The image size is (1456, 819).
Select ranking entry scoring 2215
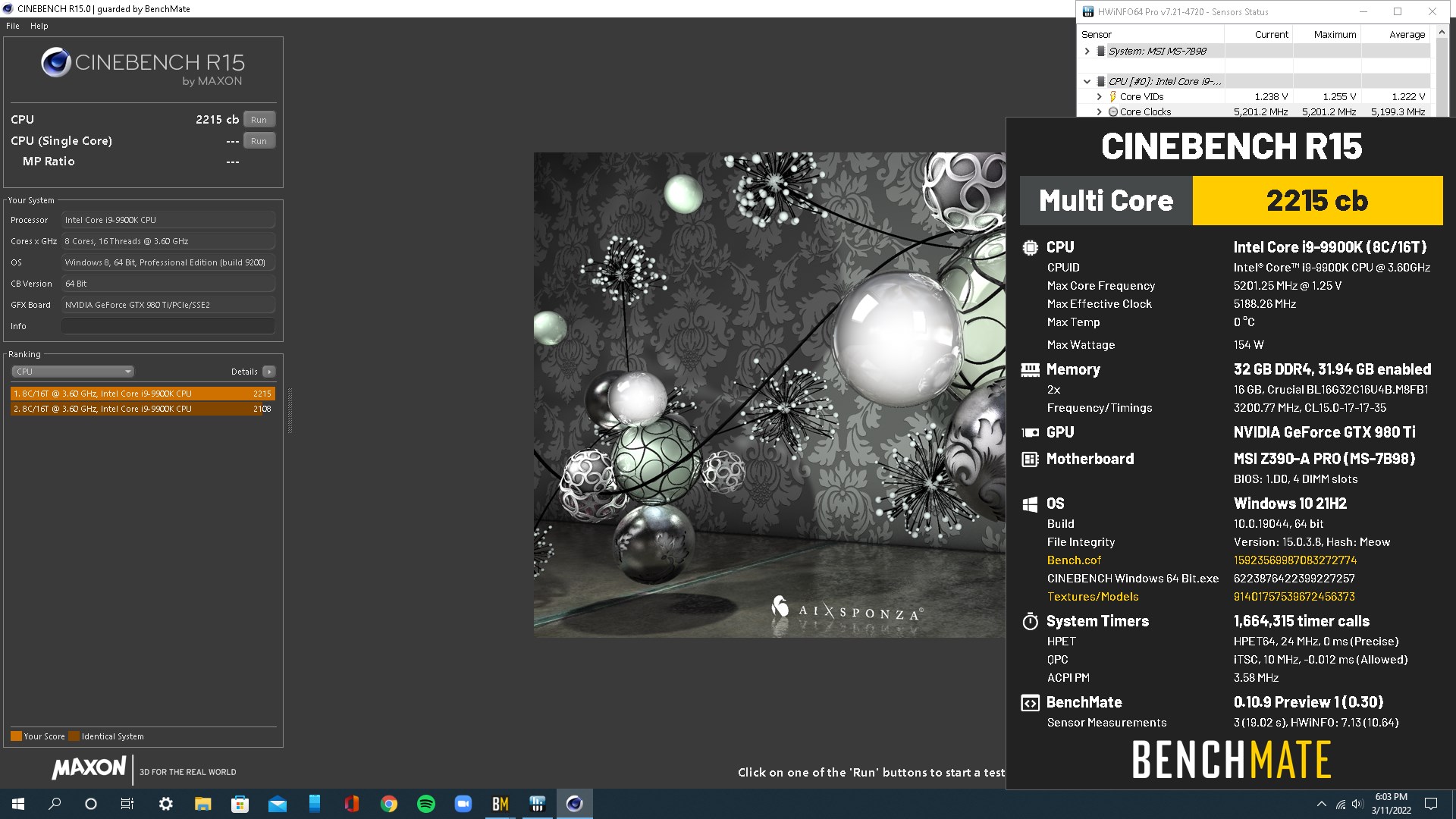(143, 394)
